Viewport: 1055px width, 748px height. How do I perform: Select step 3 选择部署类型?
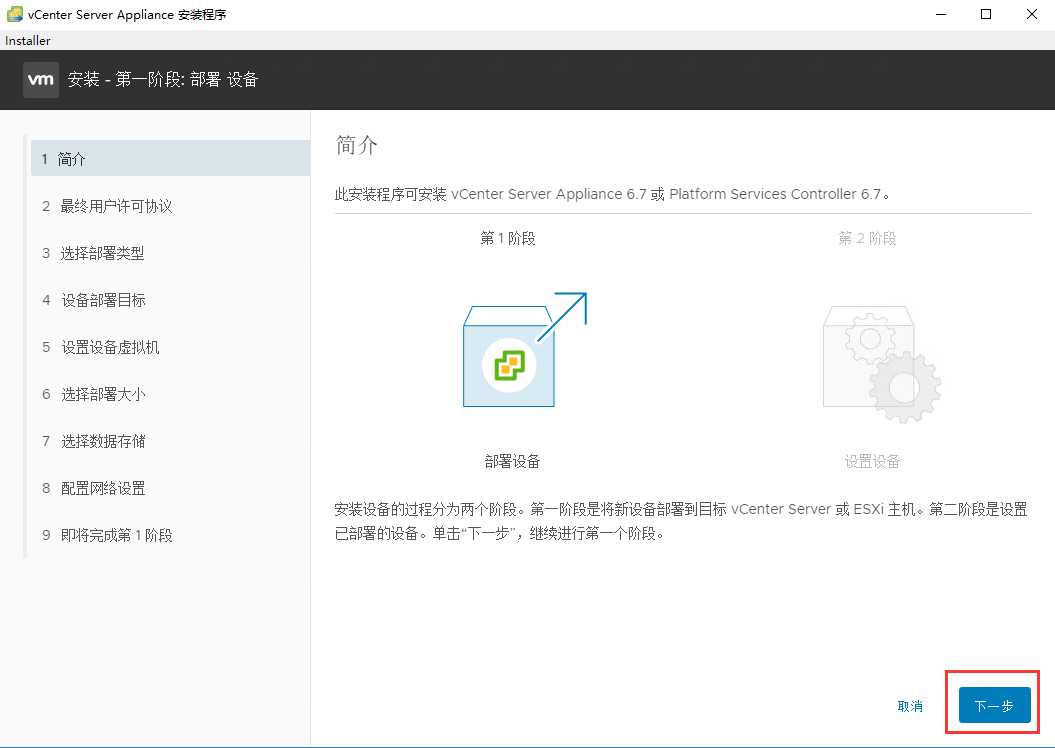[x=102, y=253]
